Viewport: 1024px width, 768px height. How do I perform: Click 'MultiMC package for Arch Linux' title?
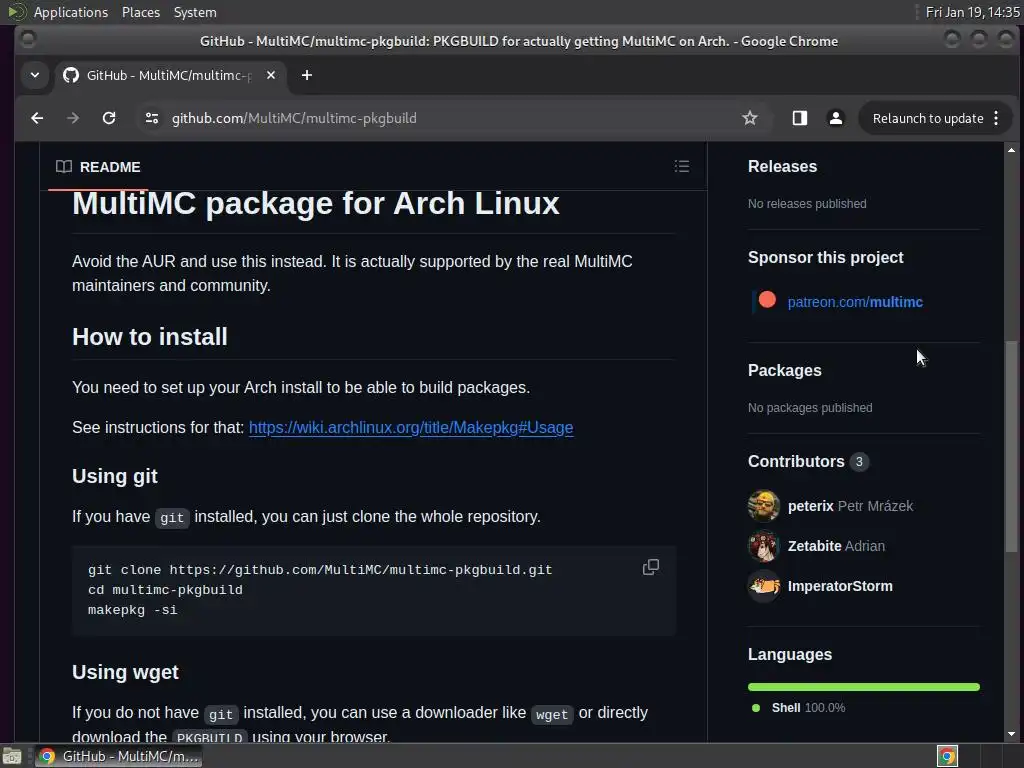pos(315,204)
